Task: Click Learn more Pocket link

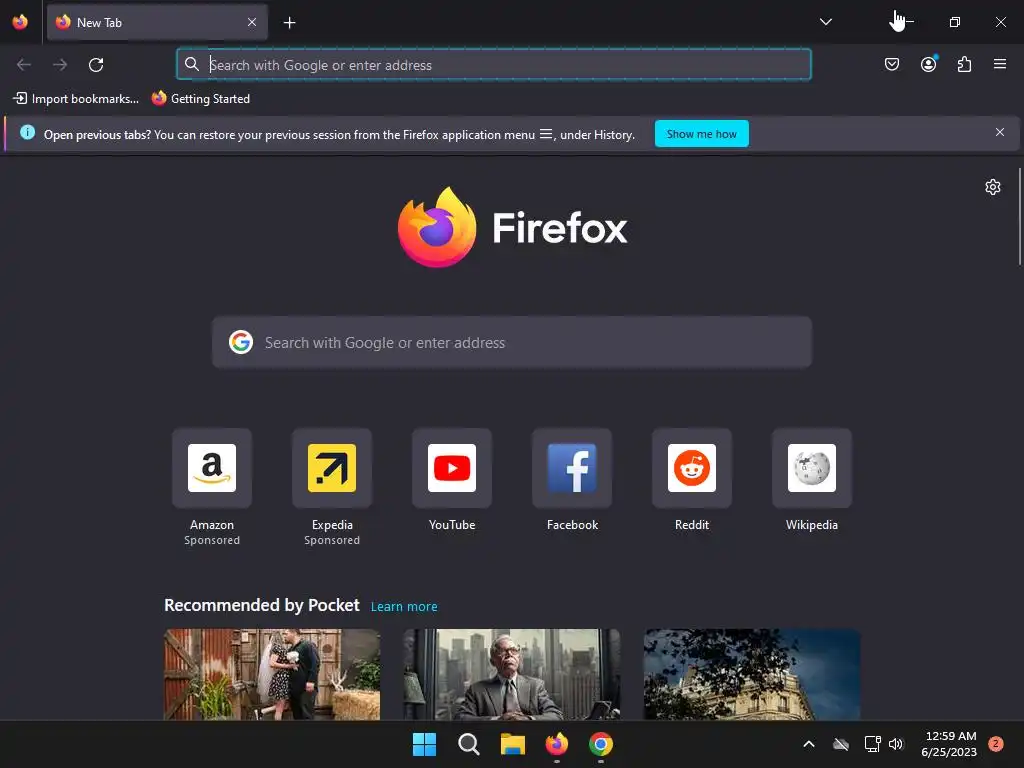Action: [x=404, y=607]
